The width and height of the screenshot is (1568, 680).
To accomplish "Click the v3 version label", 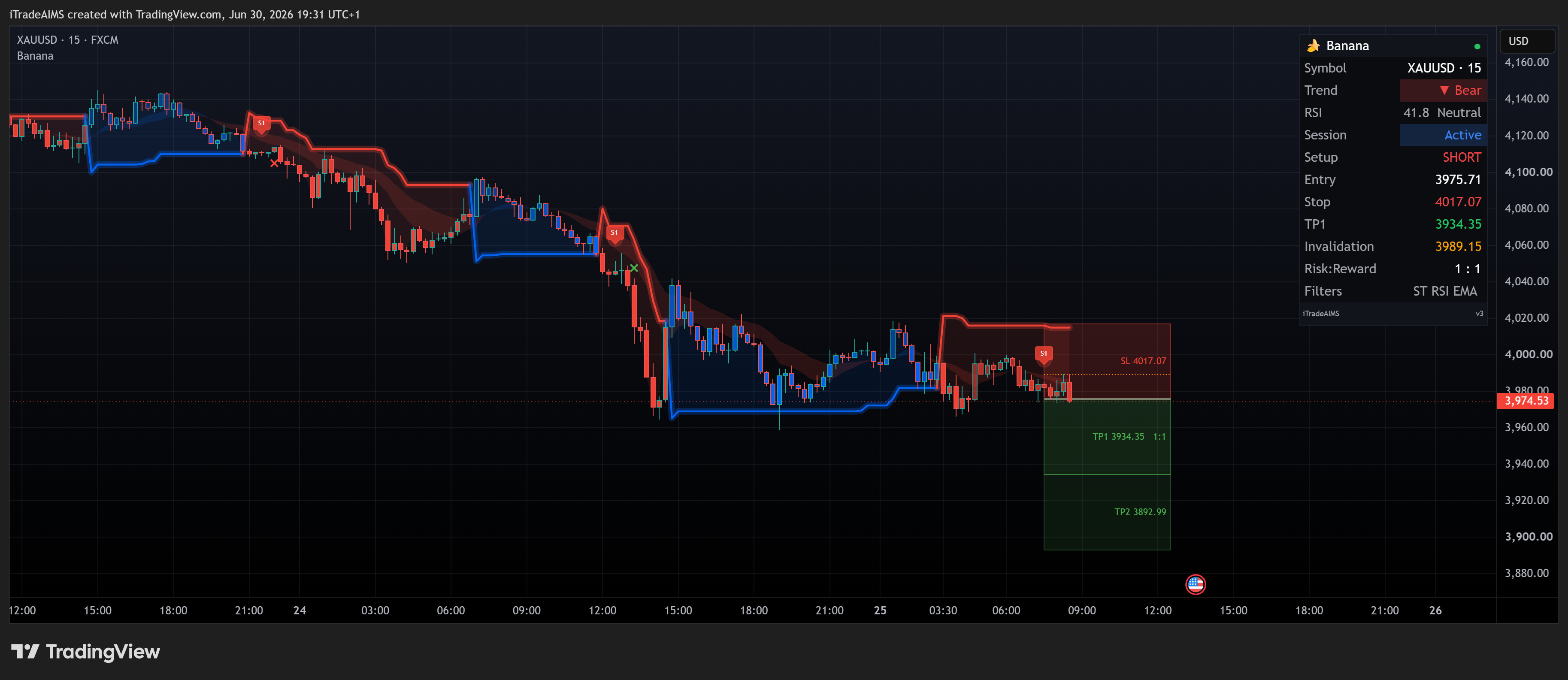I will click(x=1479, y=314).
